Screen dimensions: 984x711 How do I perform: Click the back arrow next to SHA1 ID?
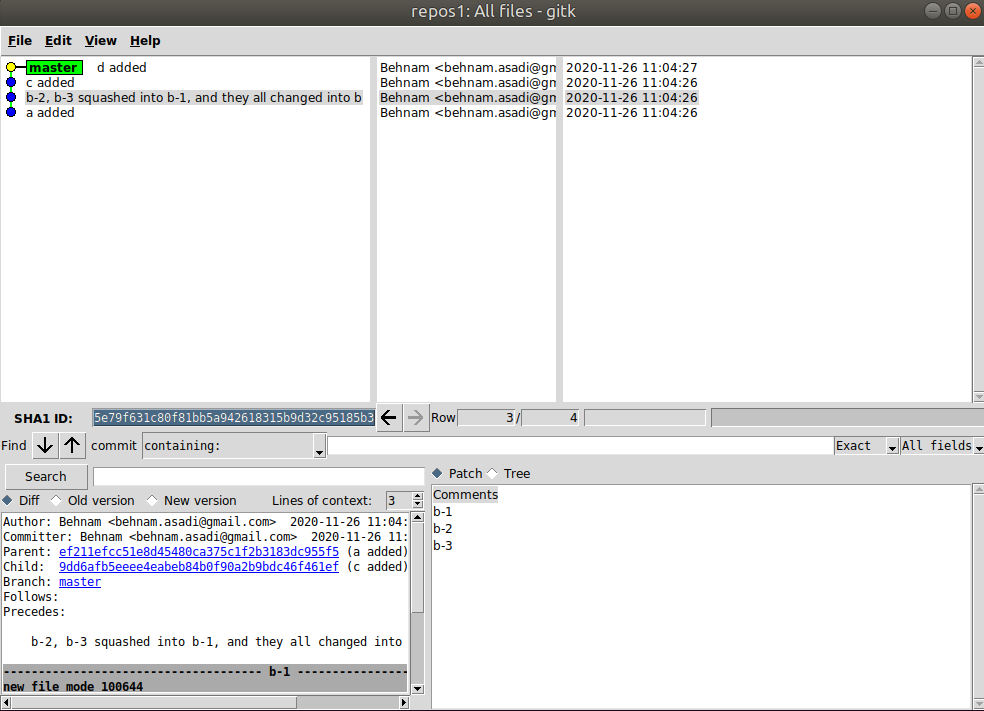coord(390,418)
